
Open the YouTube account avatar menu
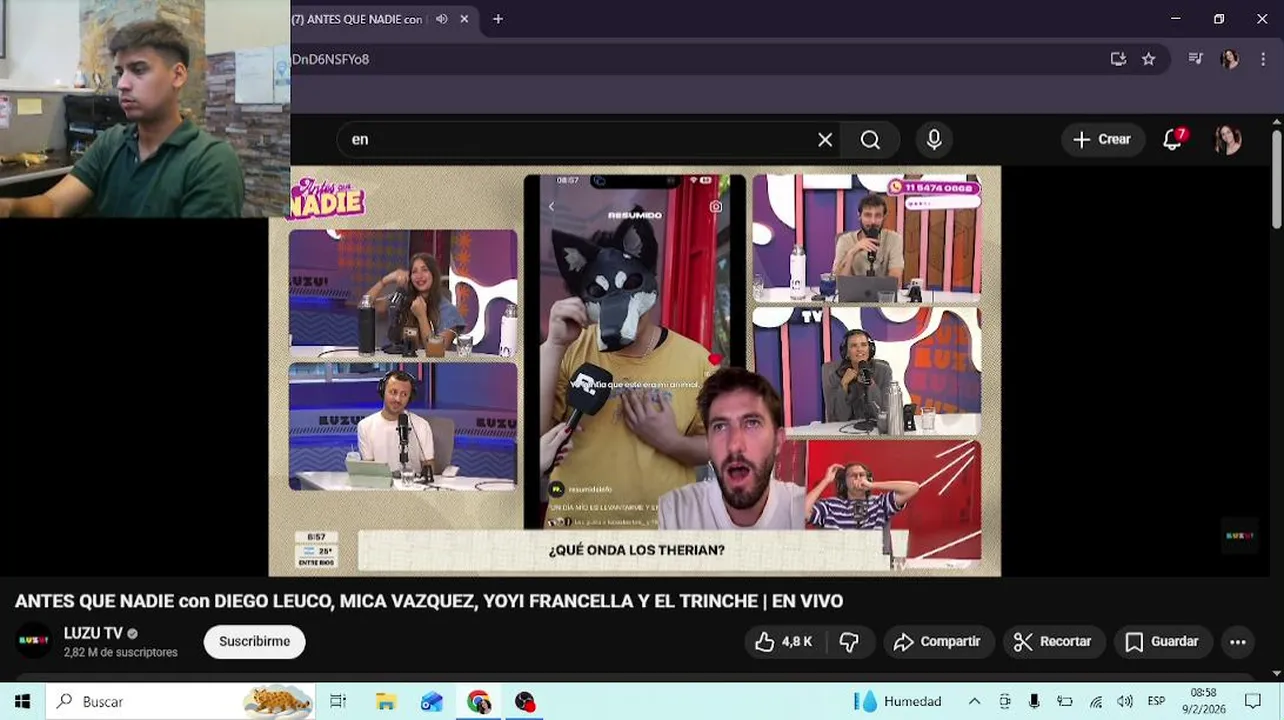pyautogui.click(x=1227, y=140)
